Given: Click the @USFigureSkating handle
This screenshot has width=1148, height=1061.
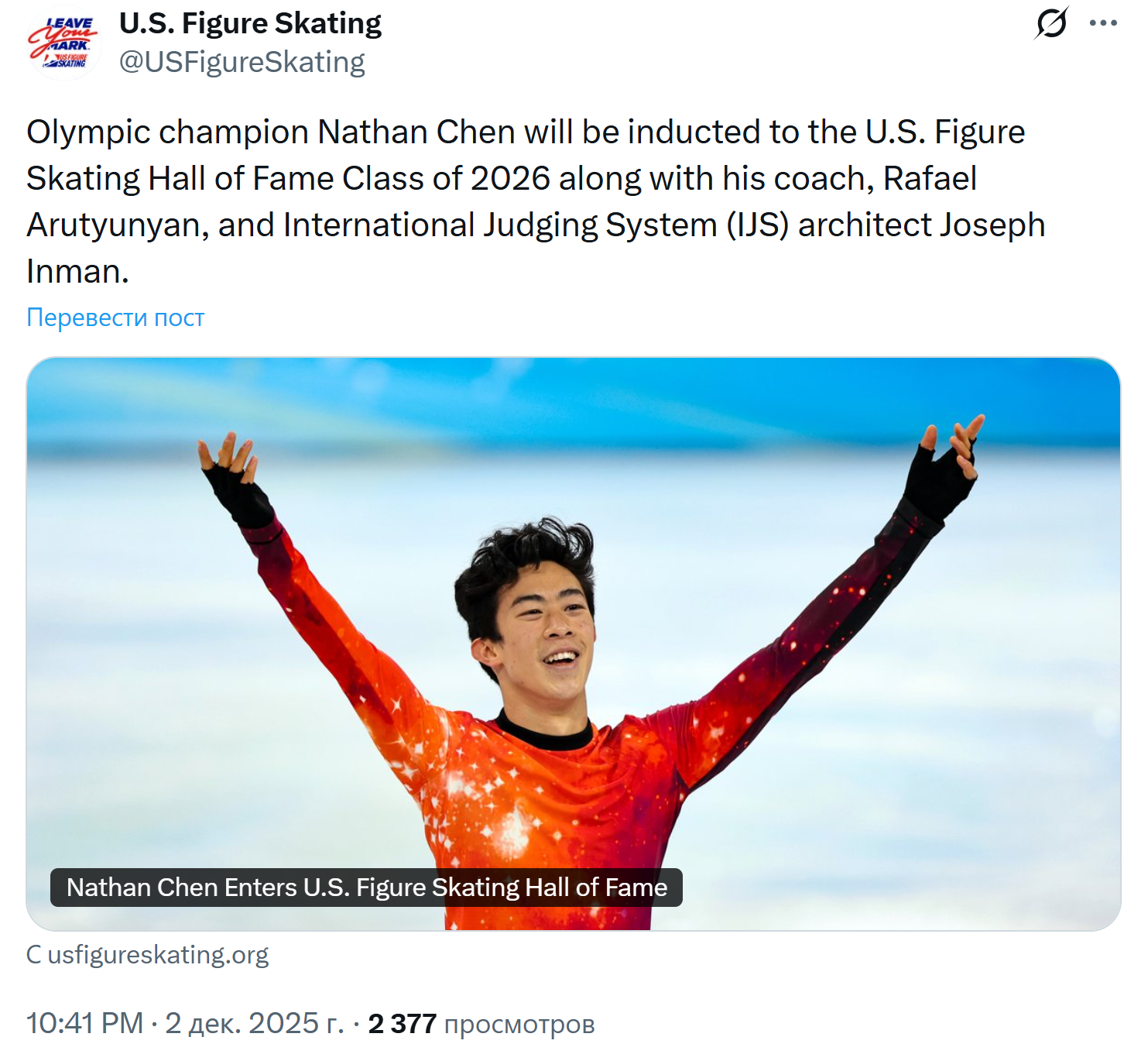Looking at the screenshot, I should 242,62.
